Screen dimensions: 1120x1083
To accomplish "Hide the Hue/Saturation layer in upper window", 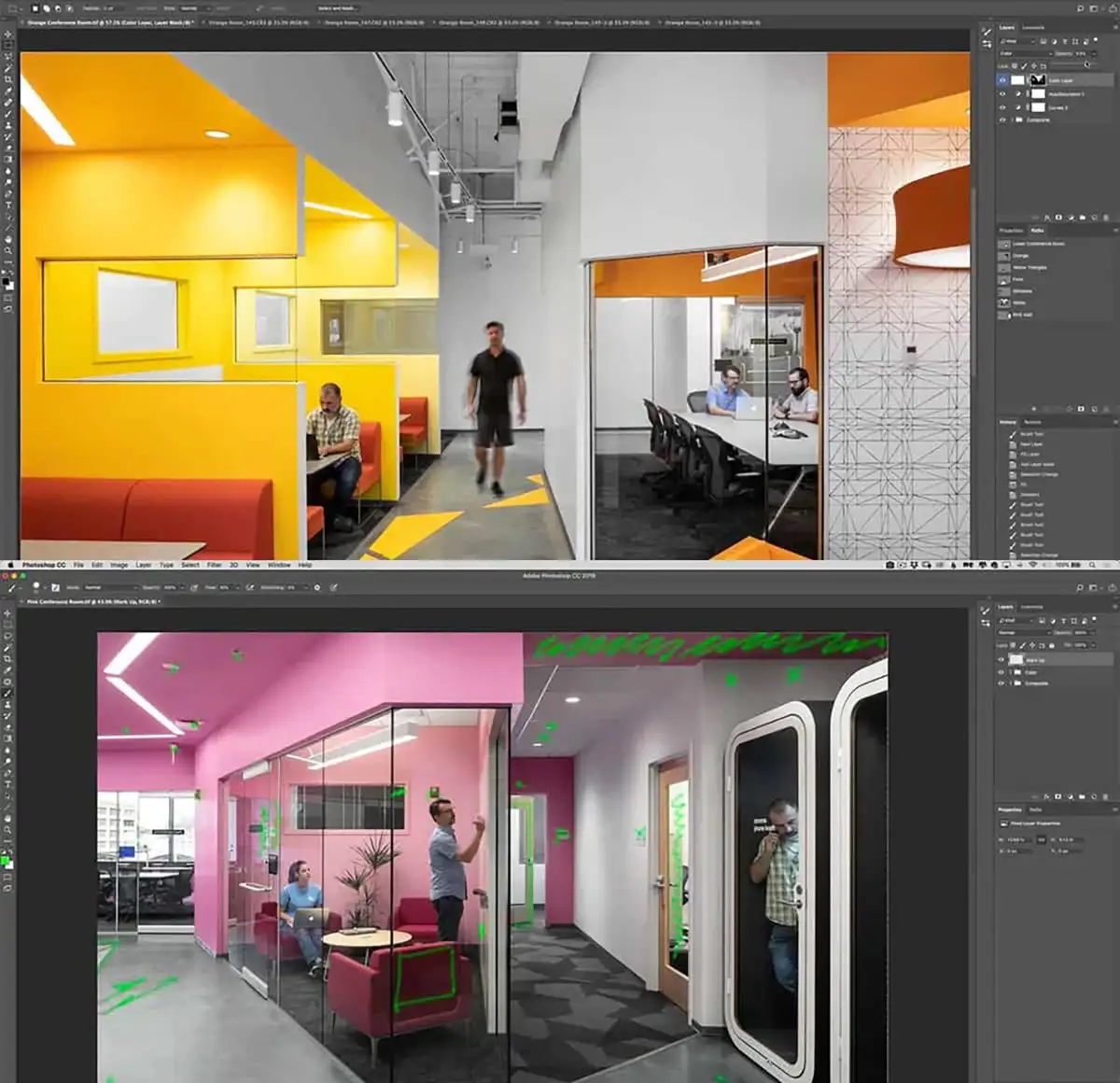I will [x=1003, y=94].
